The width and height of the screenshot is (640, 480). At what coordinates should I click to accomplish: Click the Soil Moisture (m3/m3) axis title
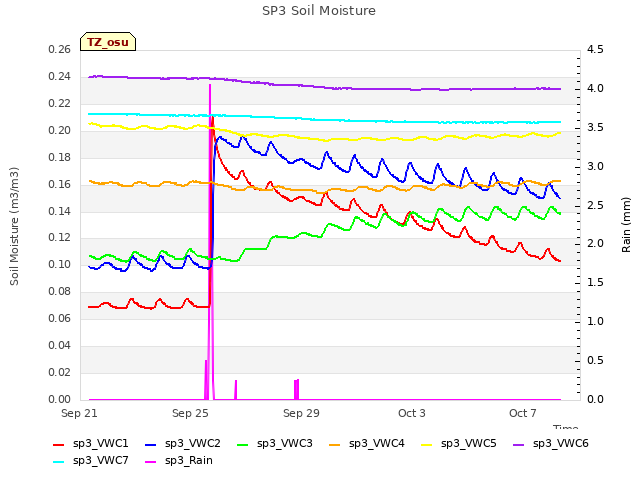coord(14,226)
